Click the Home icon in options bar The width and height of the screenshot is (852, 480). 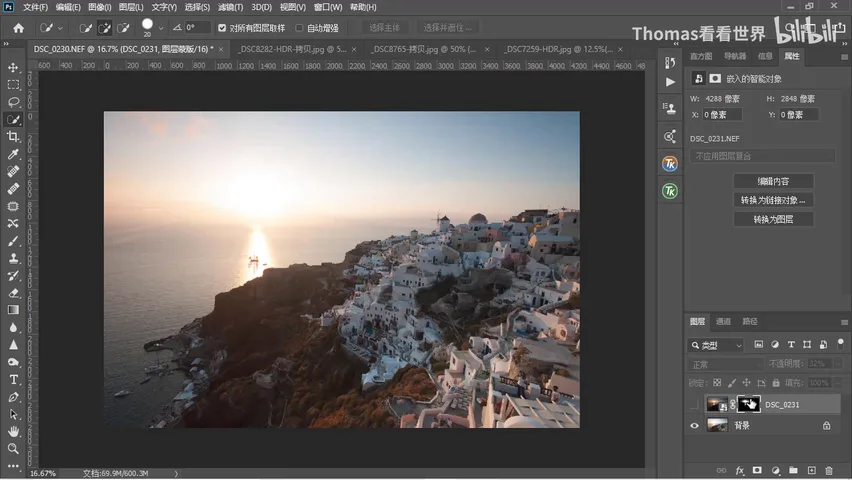coord(18,28)
